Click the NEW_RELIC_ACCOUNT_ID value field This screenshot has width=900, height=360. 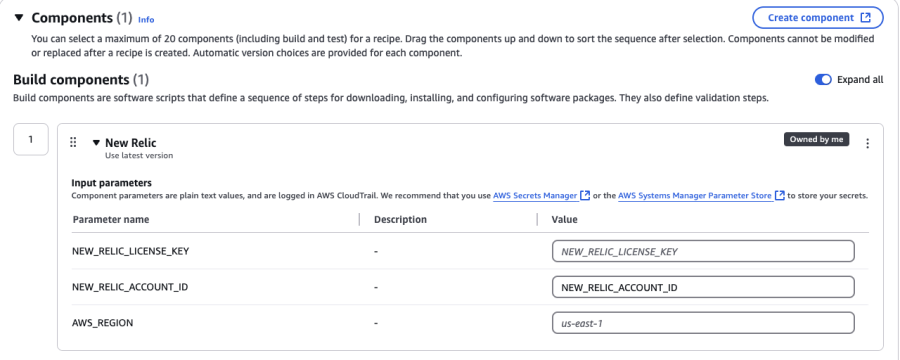(x=703, y=287)
